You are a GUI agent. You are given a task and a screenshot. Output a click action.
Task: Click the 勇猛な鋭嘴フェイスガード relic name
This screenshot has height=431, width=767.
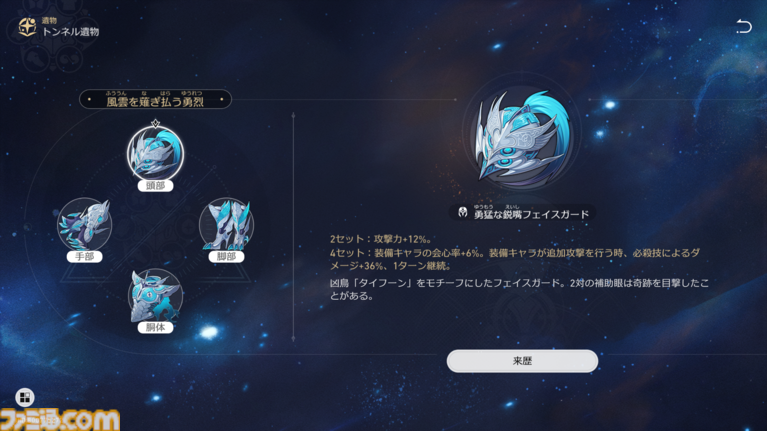point(531,214)
